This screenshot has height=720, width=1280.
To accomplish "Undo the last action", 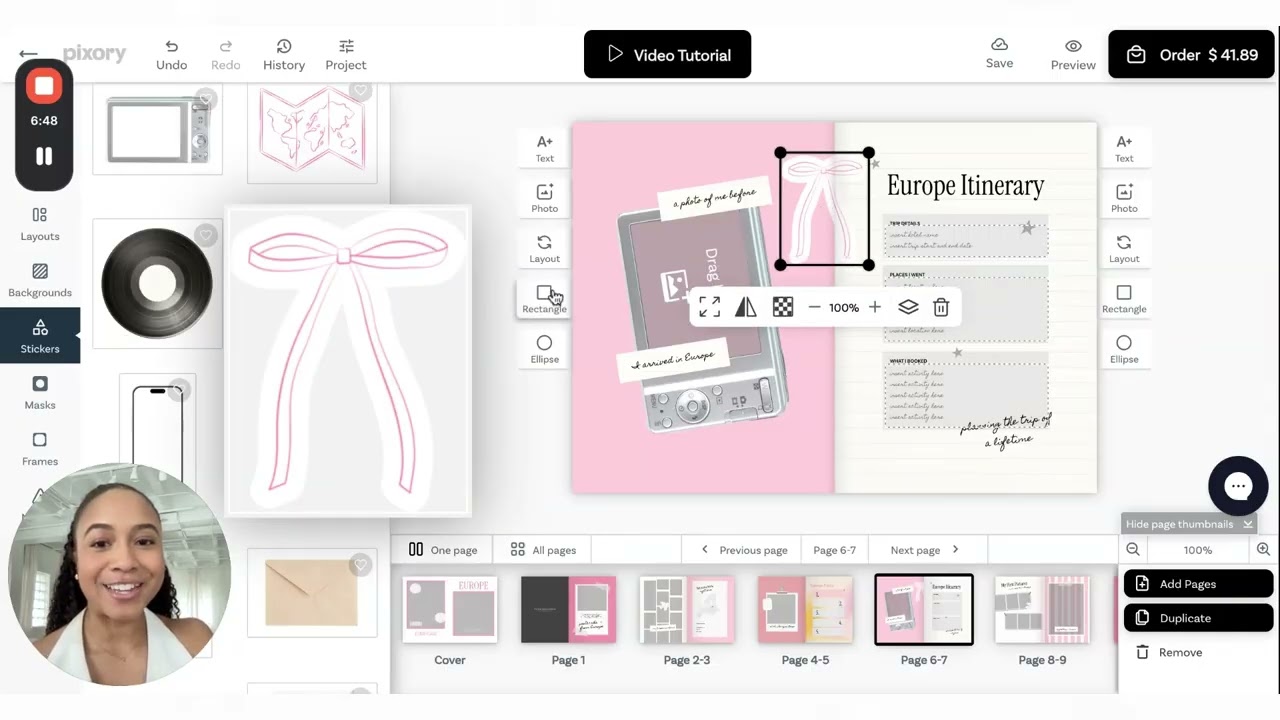I will click(171, 55).
